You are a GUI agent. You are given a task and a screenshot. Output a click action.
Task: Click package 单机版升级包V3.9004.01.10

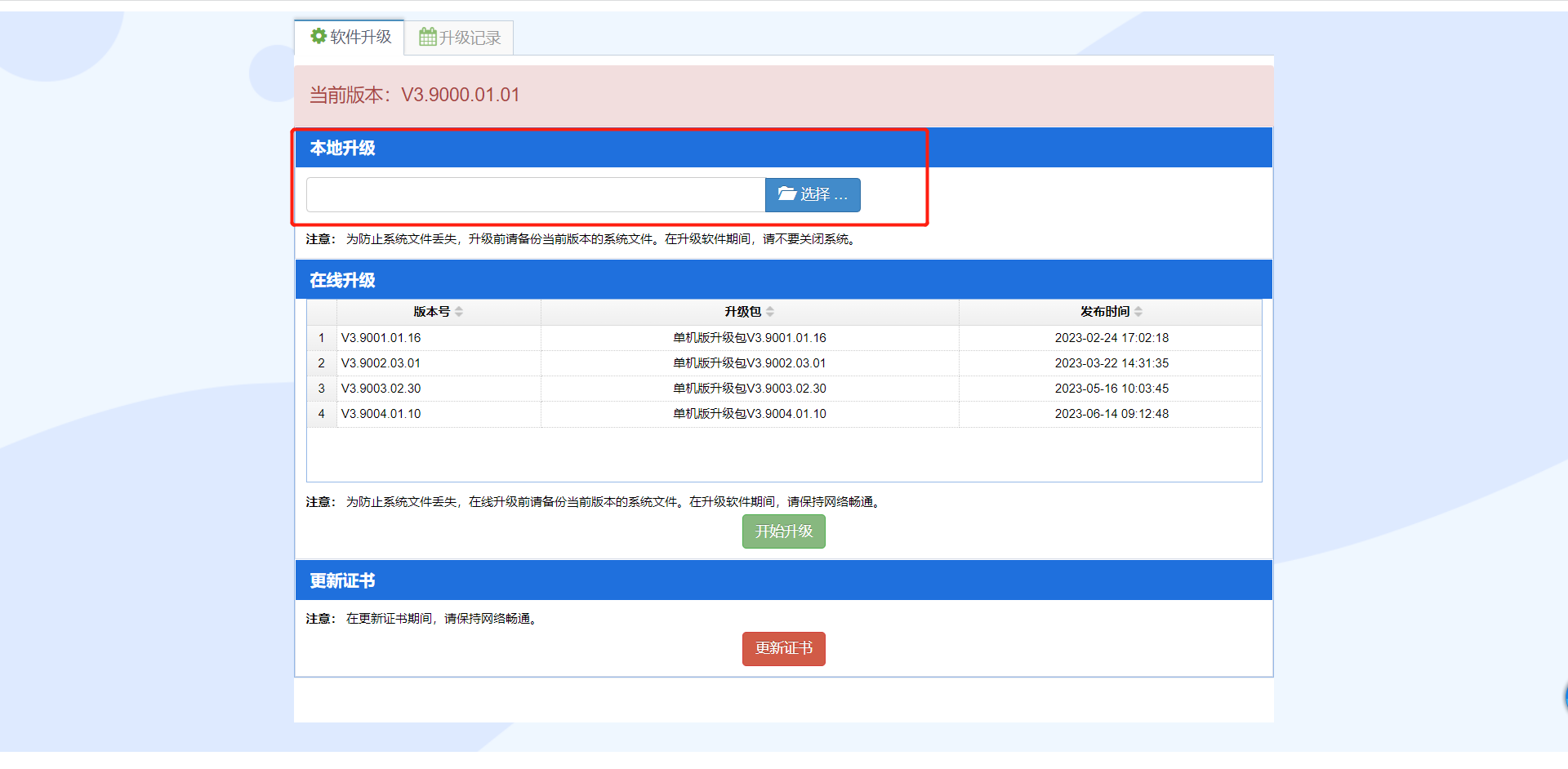[750, 414]
